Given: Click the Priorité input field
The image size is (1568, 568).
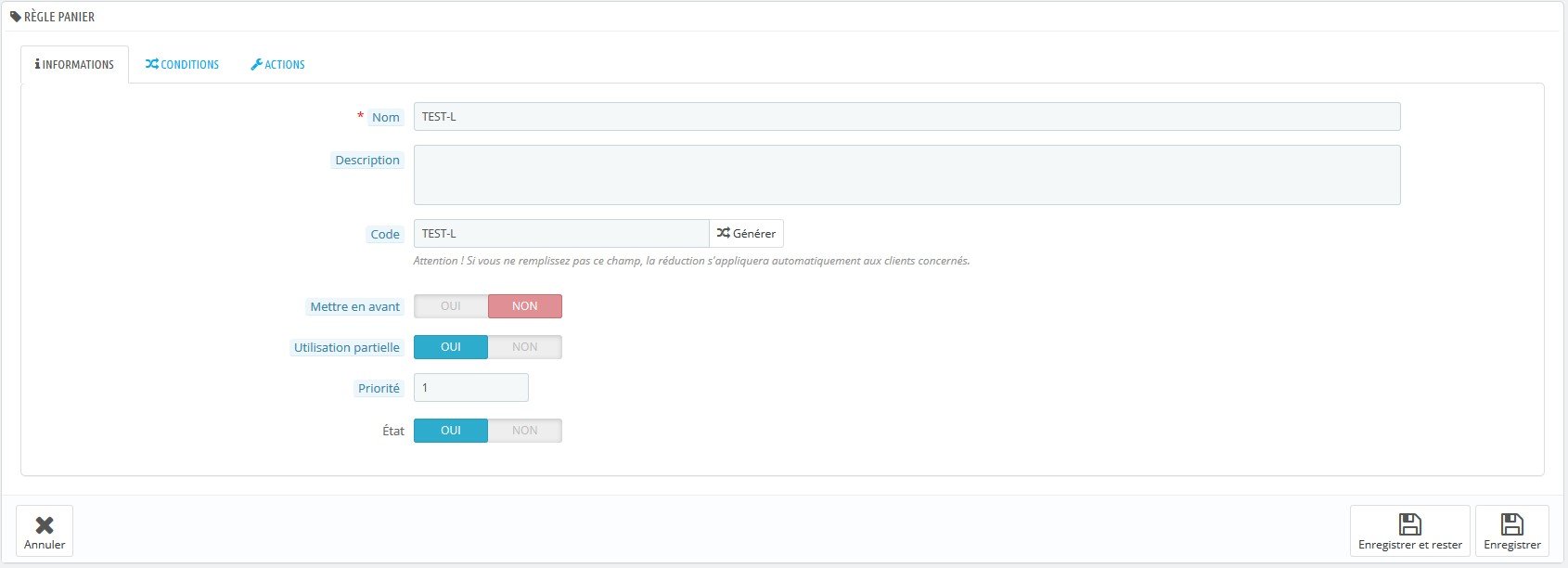Looking at the screenshot, I should [x=471, y=388].
